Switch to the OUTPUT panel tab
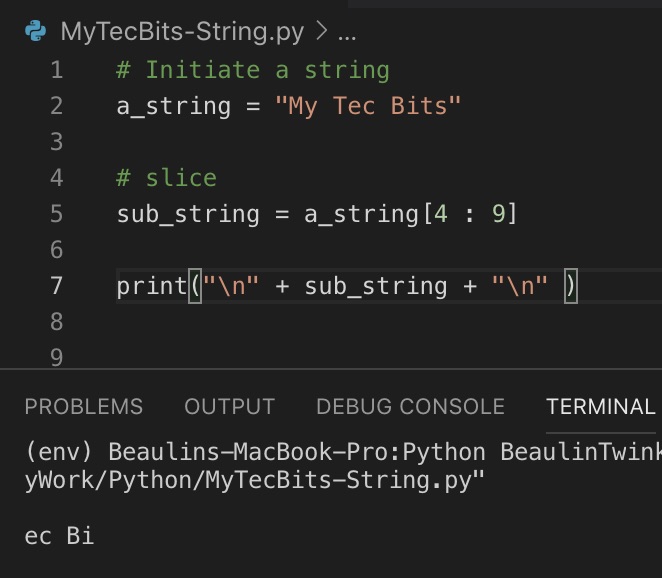The image size is (662, 578). coord(230,407)
